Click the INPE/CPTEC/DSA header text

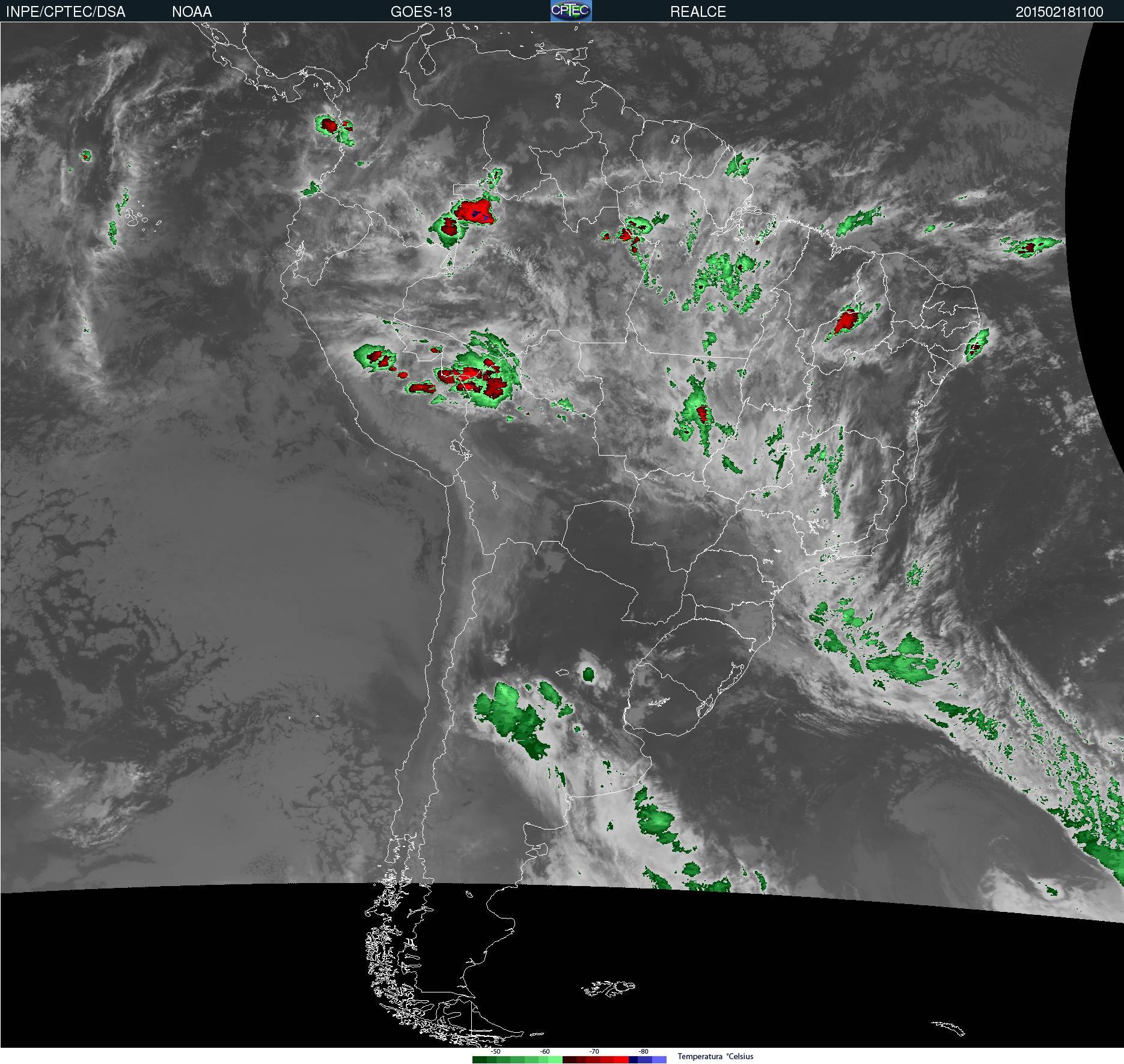coord(66,11)
